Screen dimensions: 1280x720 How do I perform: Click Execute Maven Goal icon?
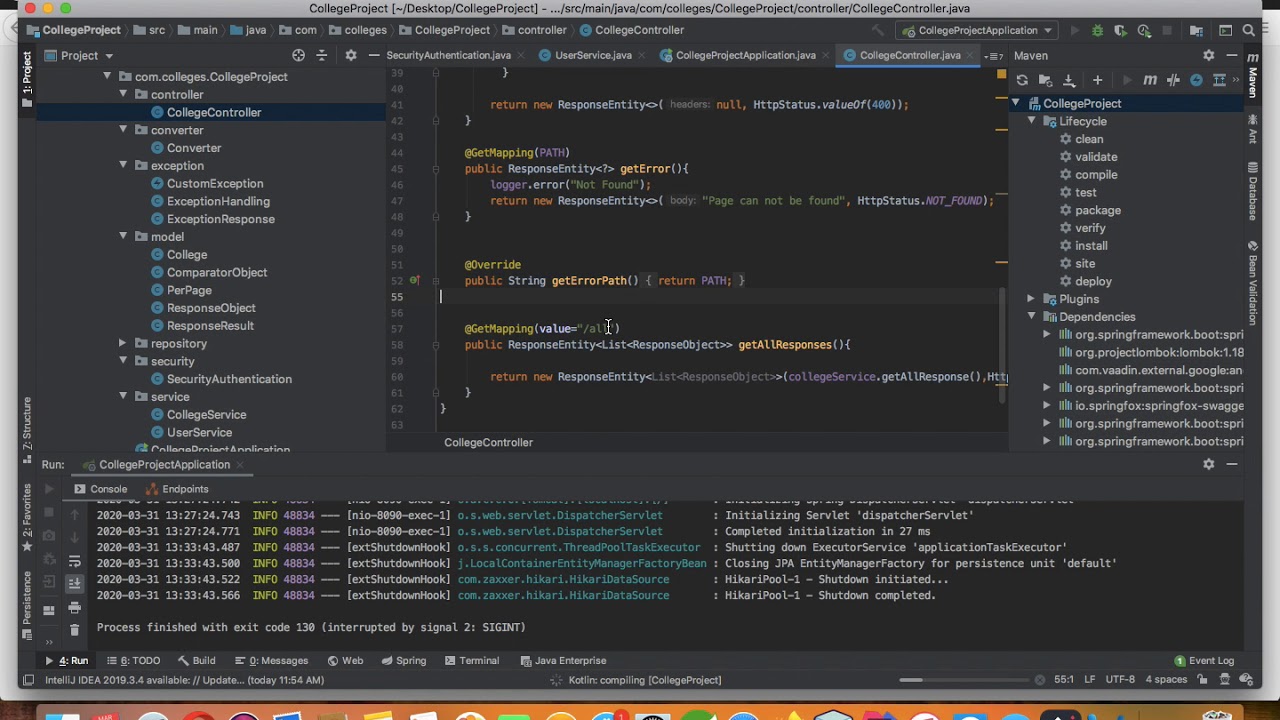(1150, 80)
